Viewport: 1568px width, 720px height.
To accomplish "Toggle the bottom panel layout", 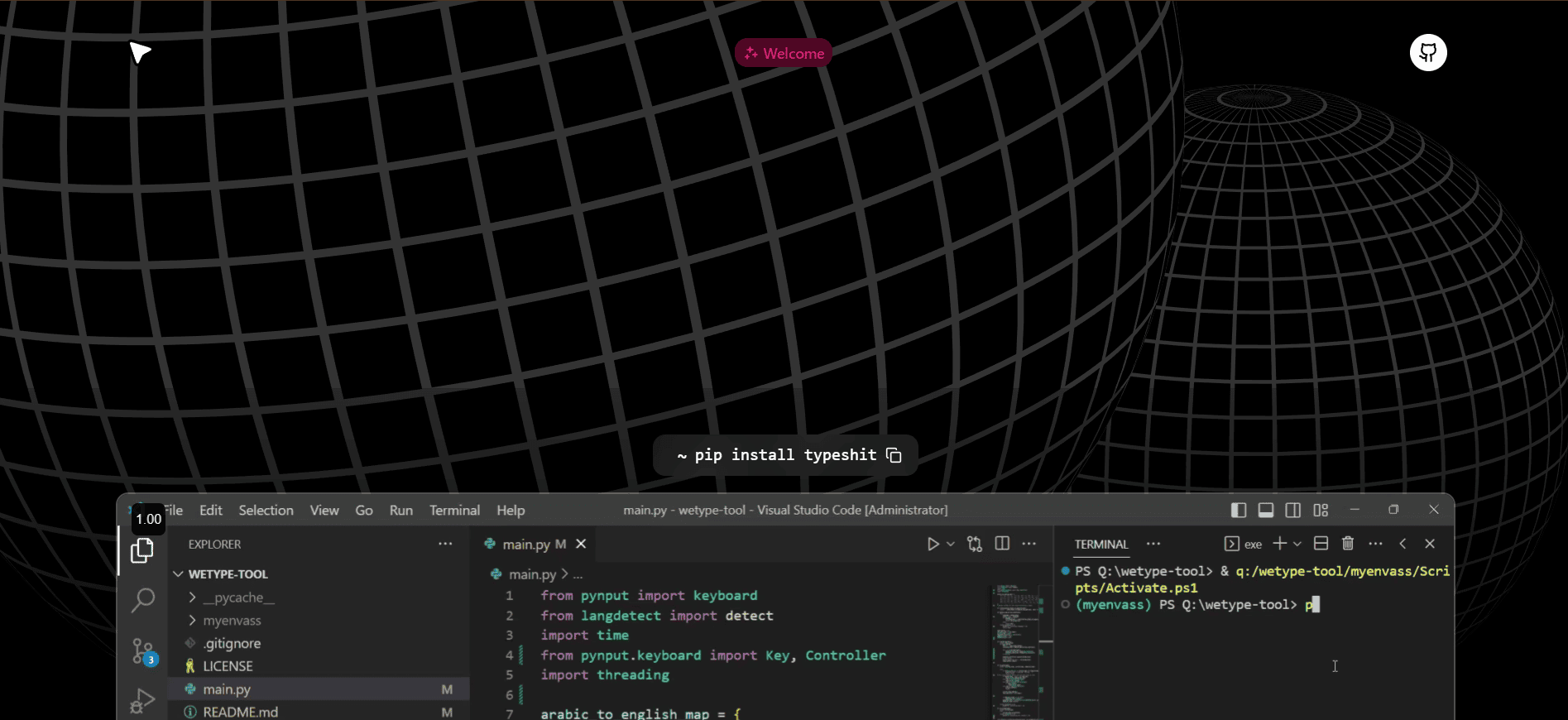I will (x=1266, y=510).
